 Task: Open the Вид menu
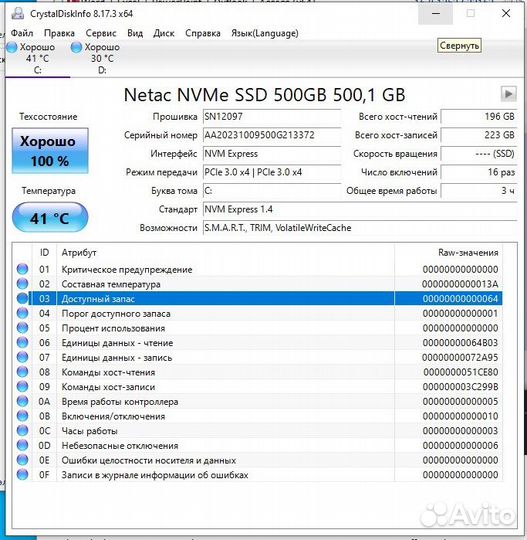[x=135, y=33]
